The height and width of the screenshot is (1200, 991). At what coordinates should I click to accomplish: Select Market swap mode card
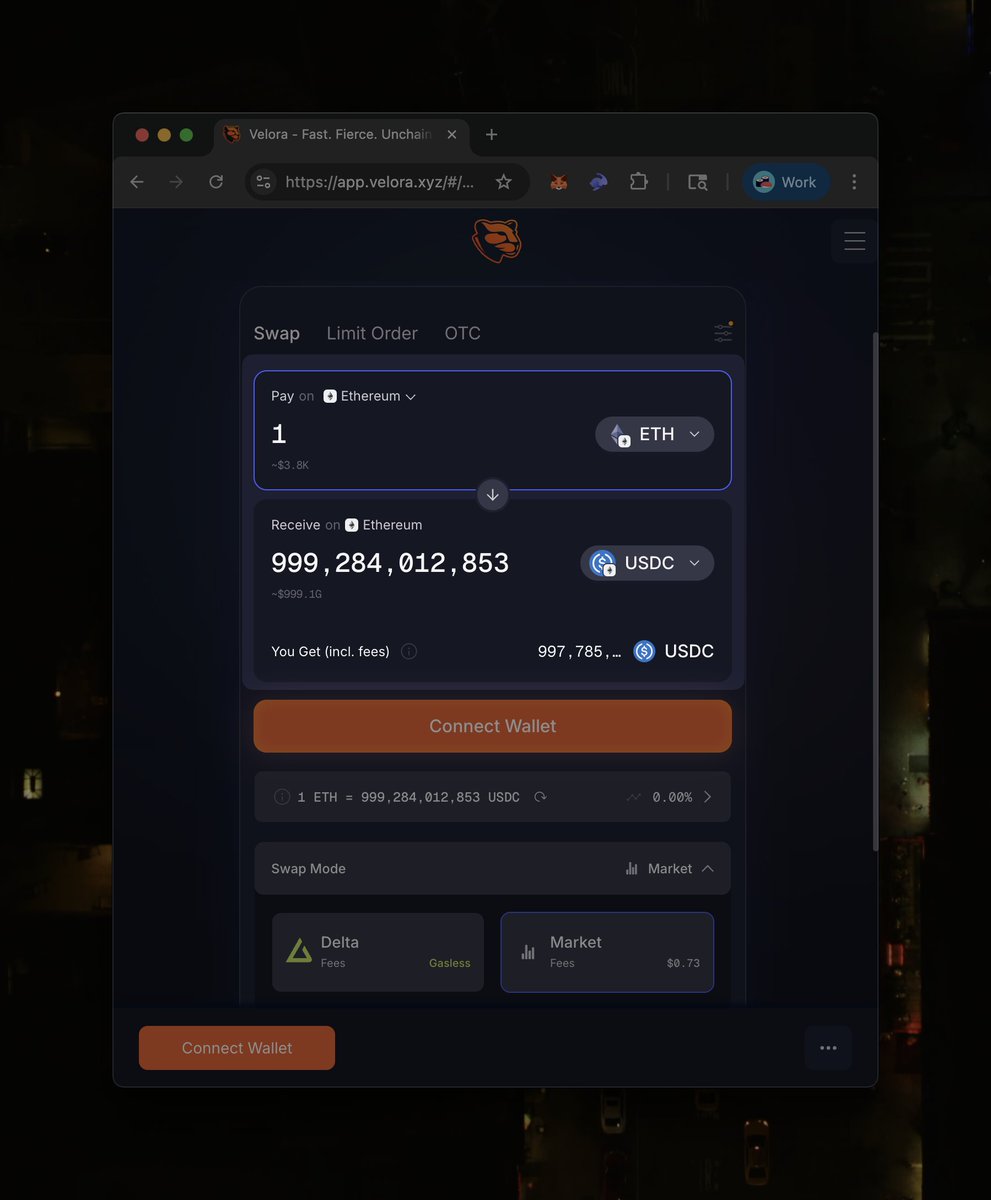607,952
